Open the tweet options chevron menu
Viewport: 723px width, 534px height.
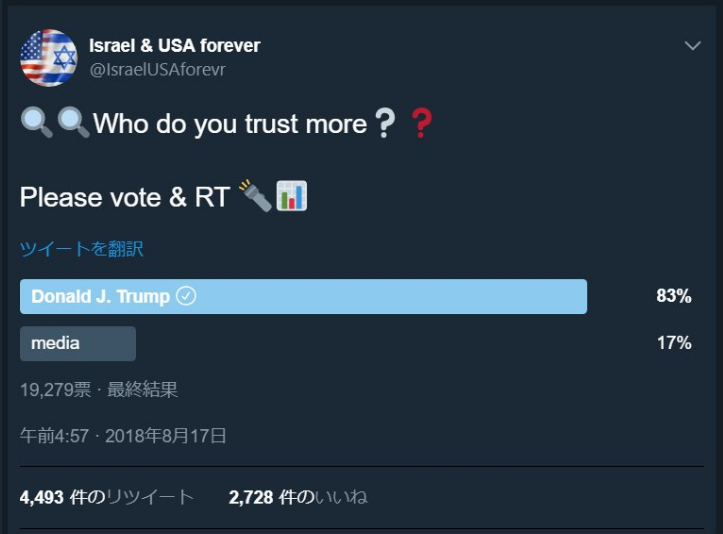tap(693, 46)
